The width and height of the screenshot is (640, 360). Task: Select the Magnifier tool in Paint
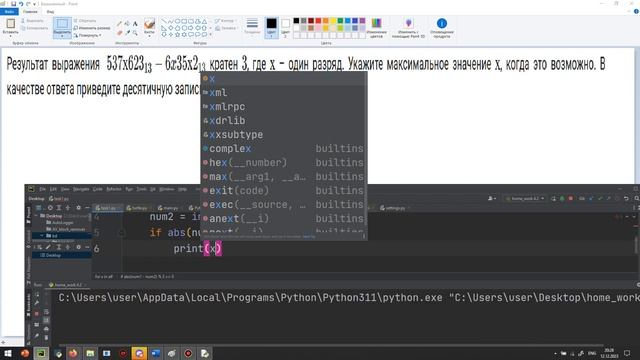[x=135, y=33]
